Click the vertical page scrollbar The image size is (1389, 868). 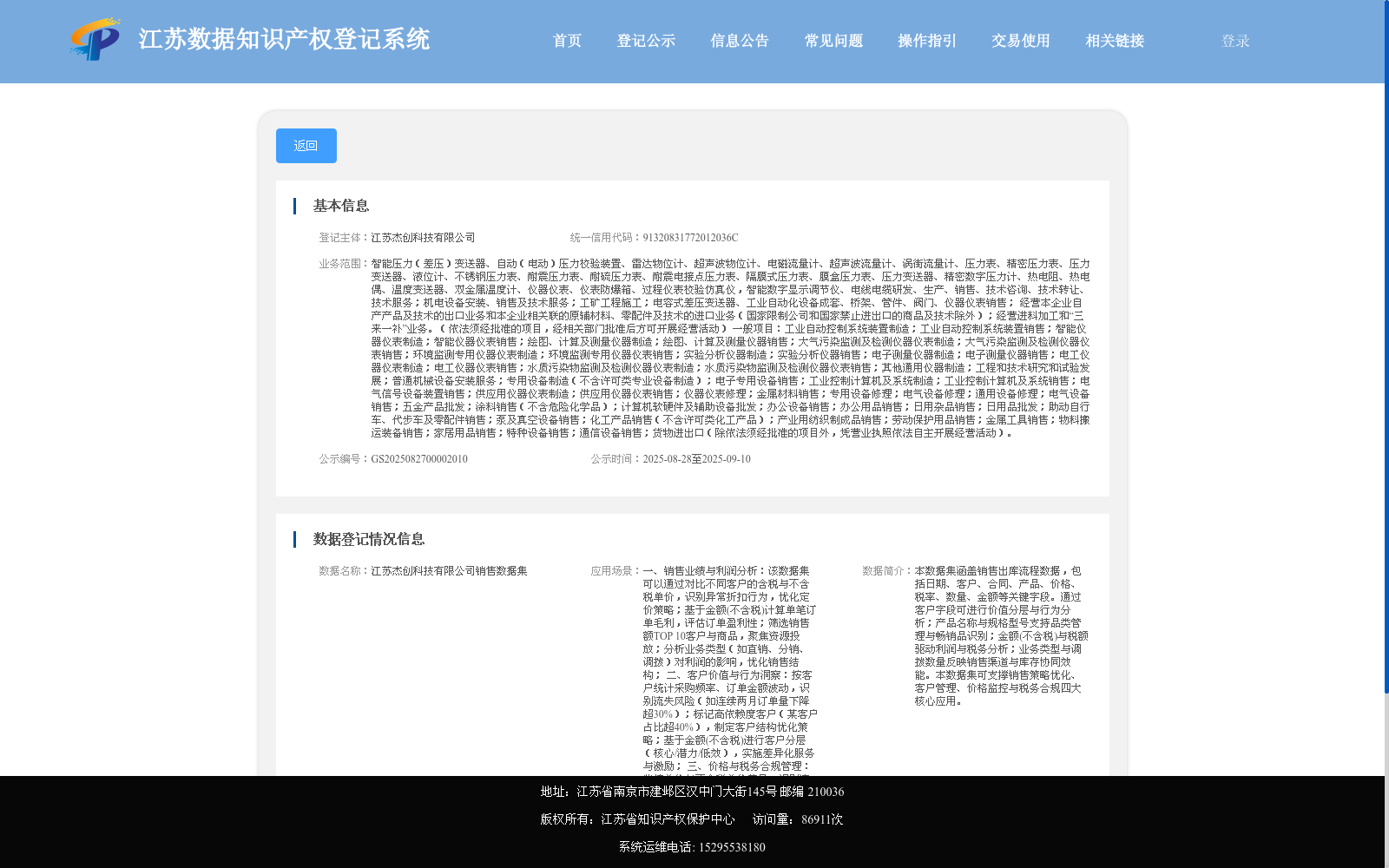[x=1386, y=347]
